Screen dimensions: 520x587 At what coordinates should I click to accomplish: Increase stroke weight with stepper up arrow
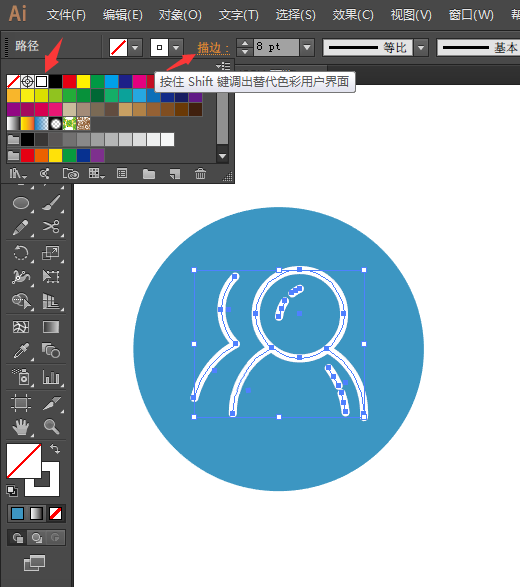(x=245, y=43)
